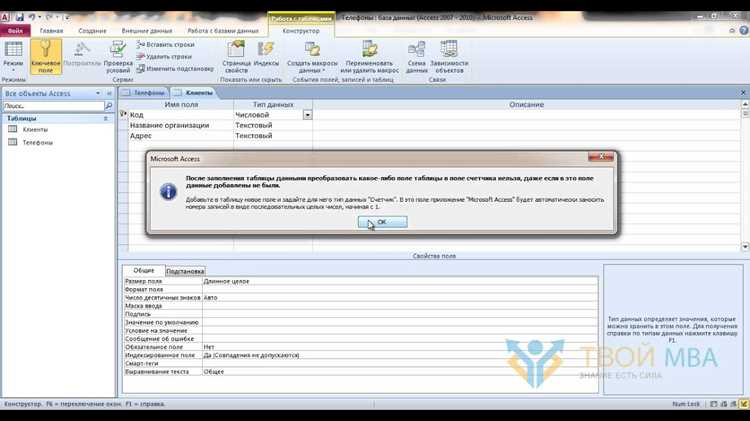This screenshot has height=421, width=750.
Task: Toggle the Страница свойств property sheet
Action: point(236,56)
